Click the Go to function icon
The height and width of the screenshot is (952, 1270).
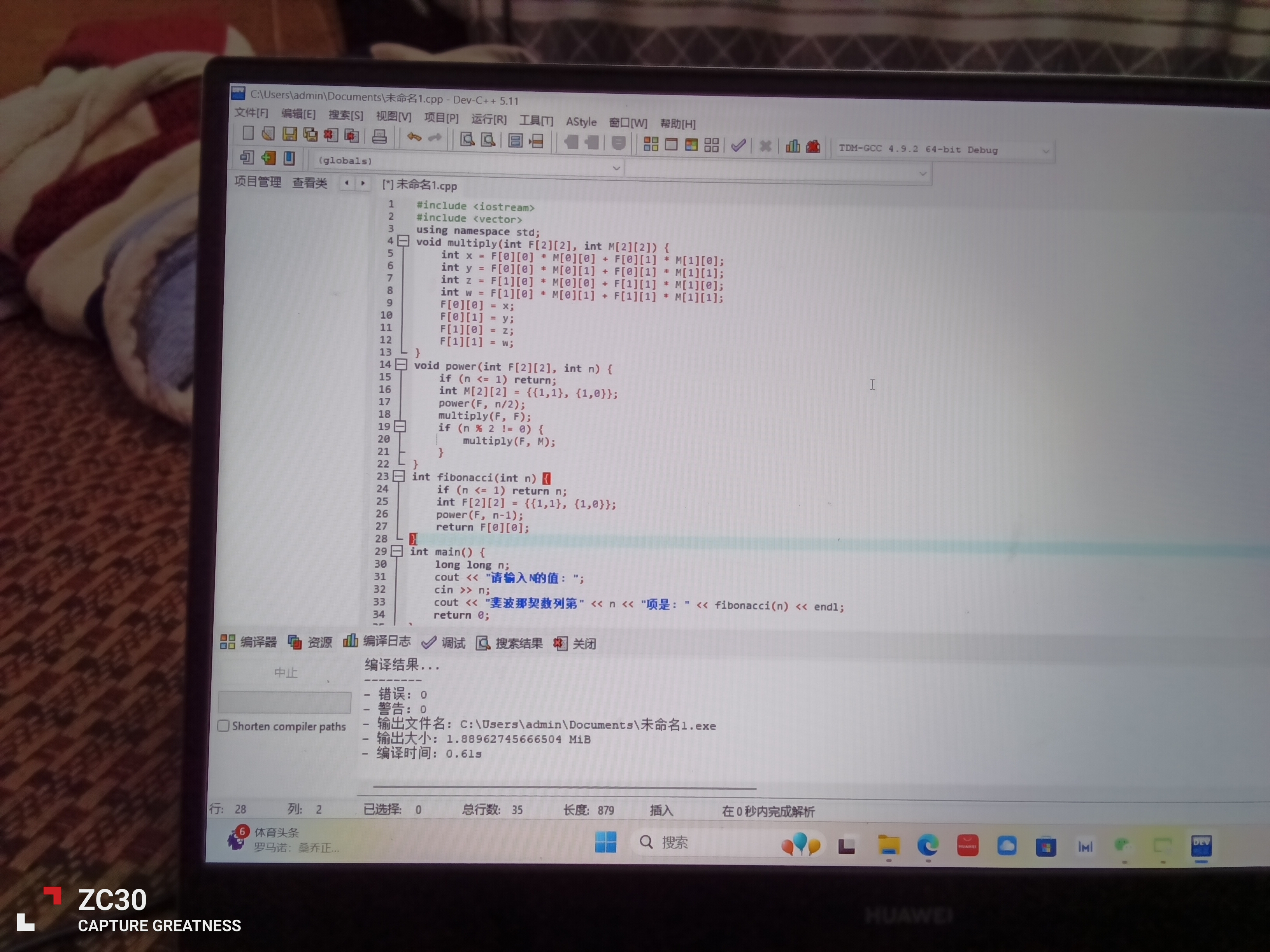pyautogui.click(x=516, y=141)
